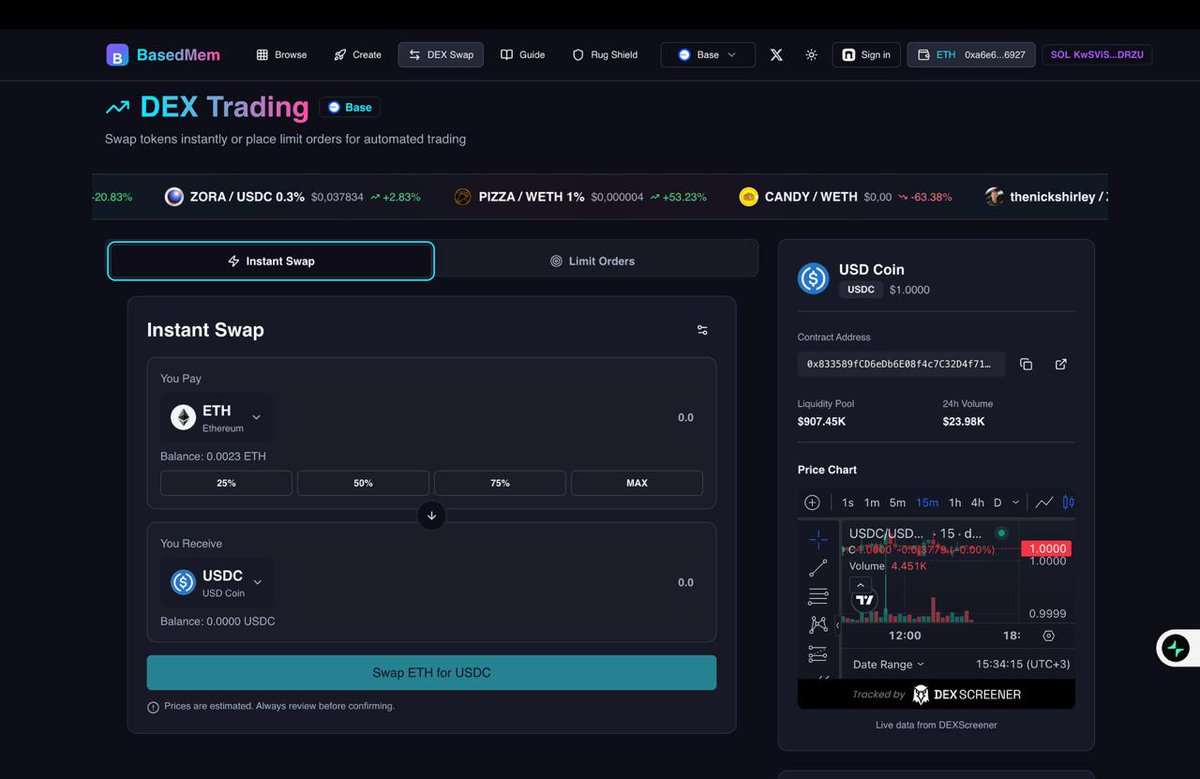This screenshot has height=779, width=1200.
Task: Select 1m chart timeframe
Action: [x=872, y=502]
